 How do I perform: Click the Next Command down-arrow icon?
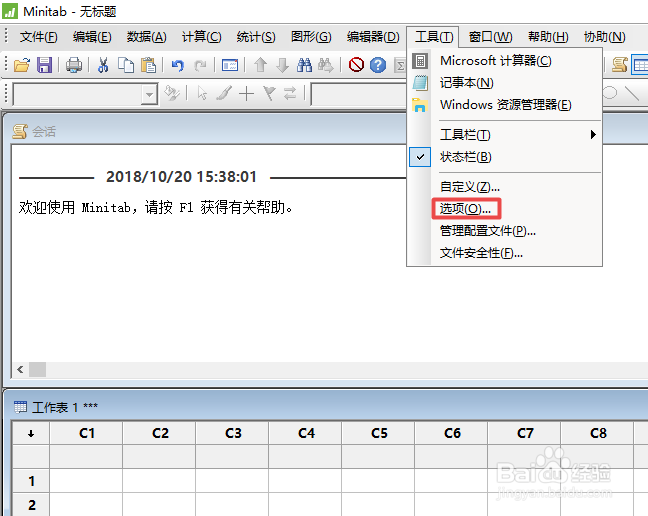pos(283,65)
